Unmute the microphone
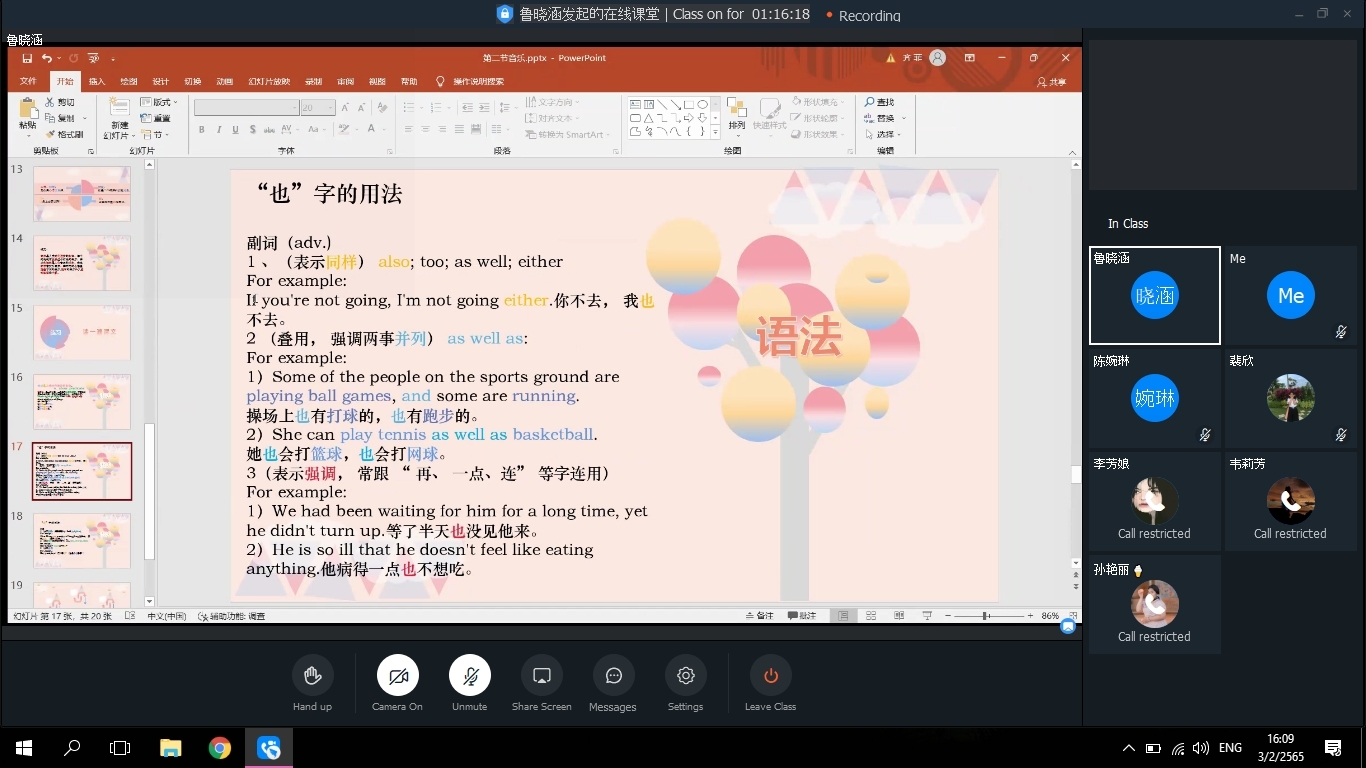This screenshot has width=1366, height=768. 469,676
